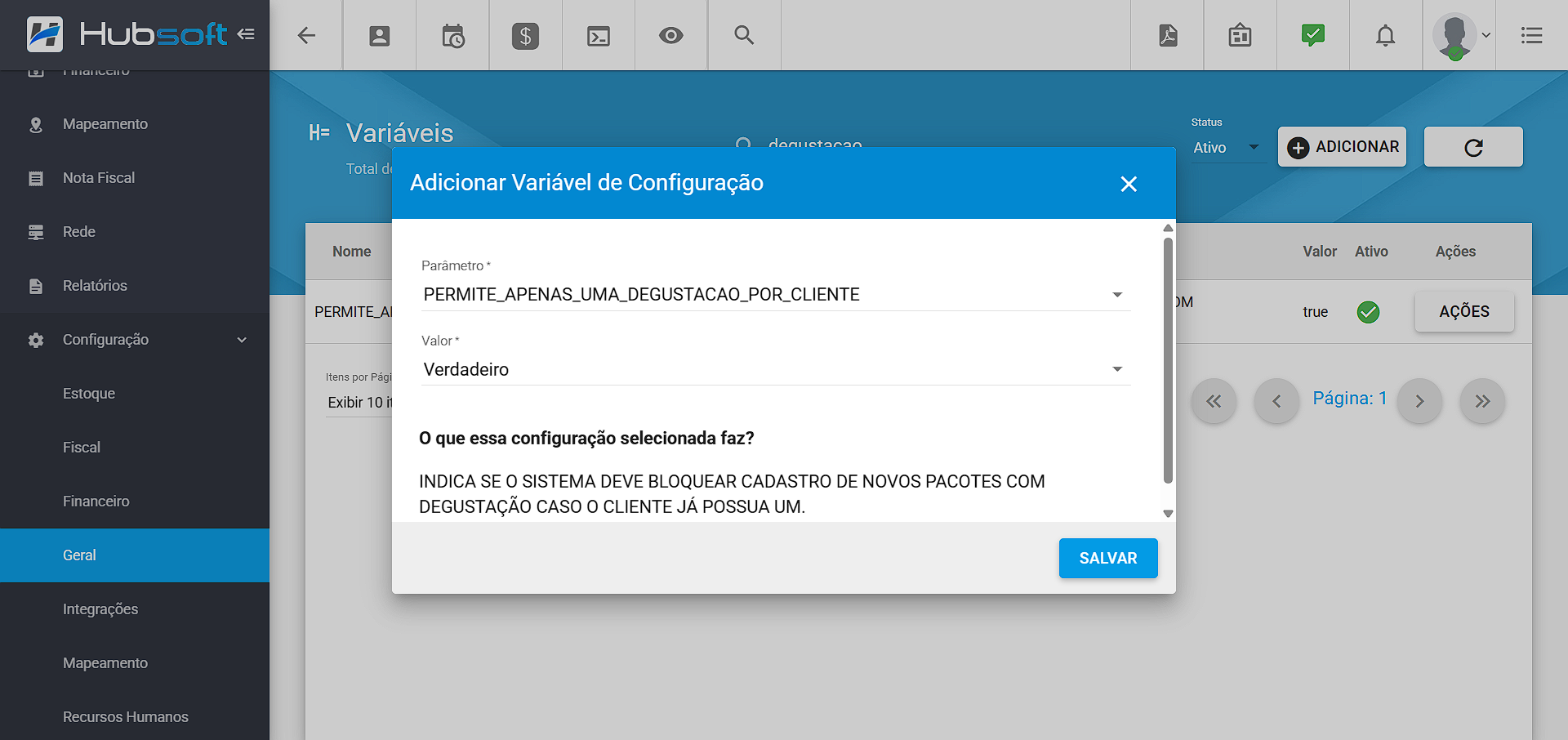This screenshot has height=740, width=1568.
Task: Open the Valor dropdown showing Verdadeiro
Action: pyautogui.click(x=776, y=369)
